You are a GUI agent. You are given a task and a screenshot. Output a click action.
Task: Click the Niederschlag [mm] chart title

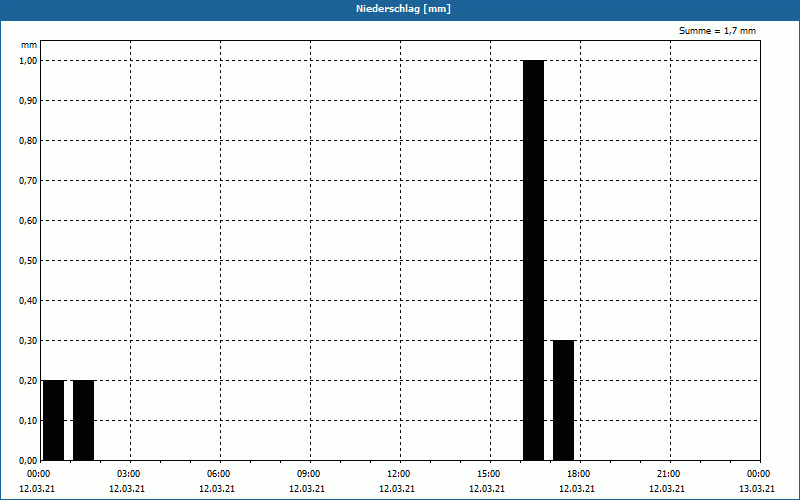click(403, 9)
